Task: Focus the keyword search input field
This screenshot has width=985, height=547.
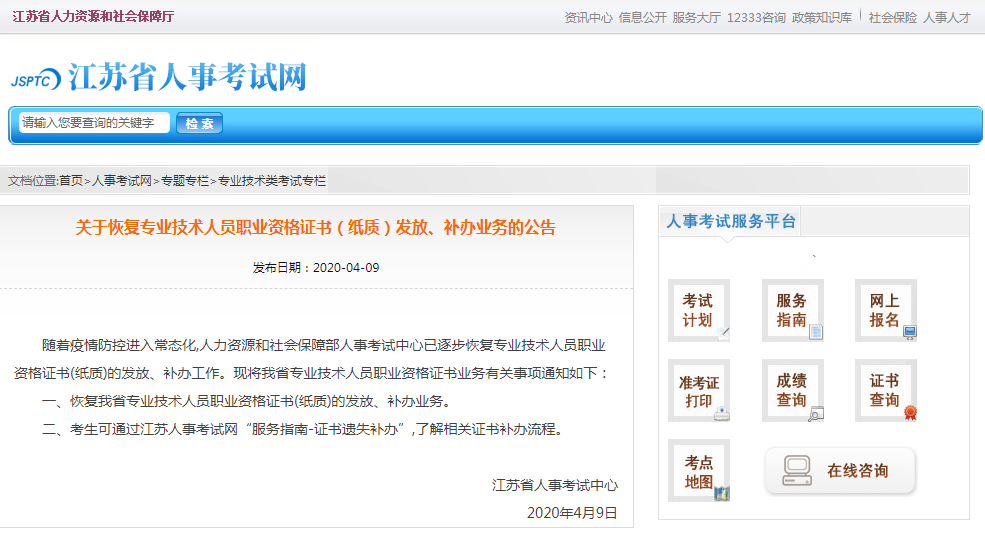Action: pyautogui.click(x=93, y=123)
